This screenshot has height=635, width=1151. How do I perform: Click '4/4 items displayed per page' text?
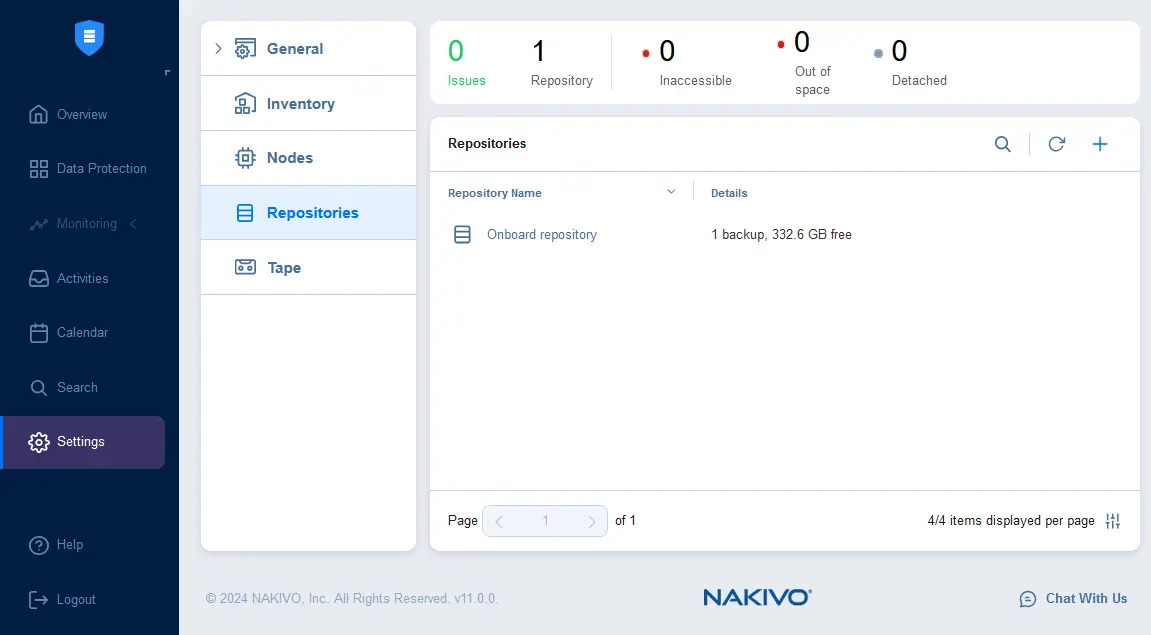[1011, 520]
